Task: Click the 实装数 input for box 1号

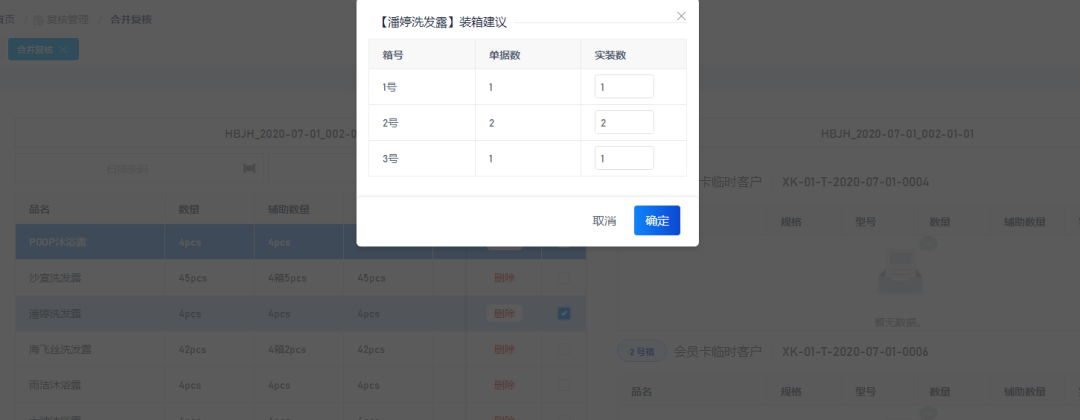Action: (624, 87)
